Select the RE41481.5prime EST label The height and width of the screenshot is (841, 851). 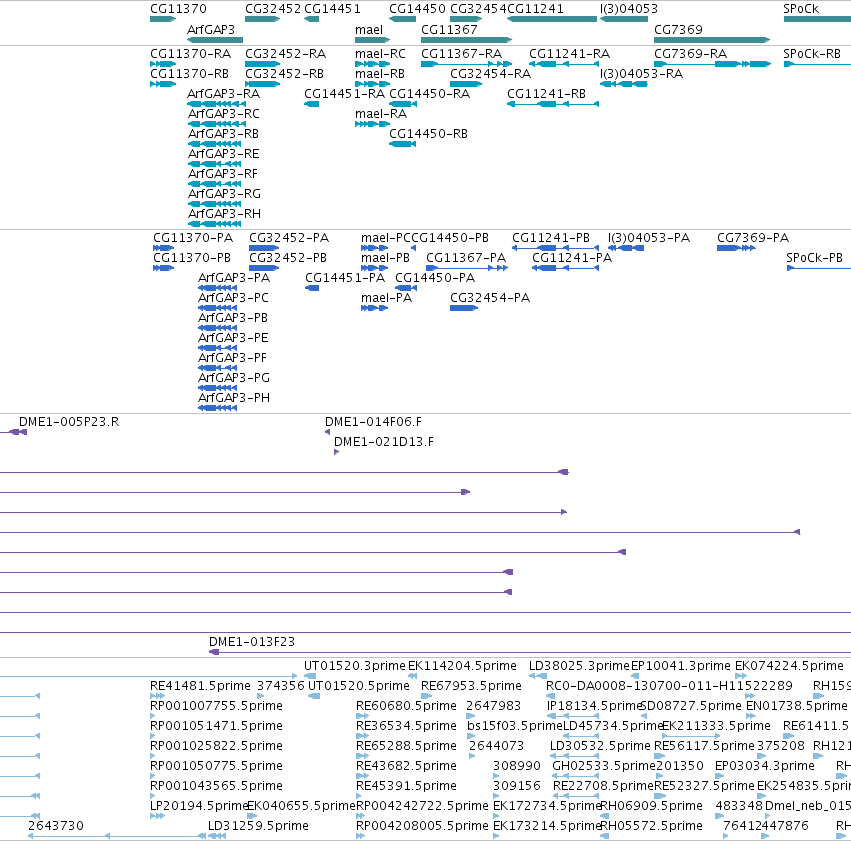pos(200,686)
